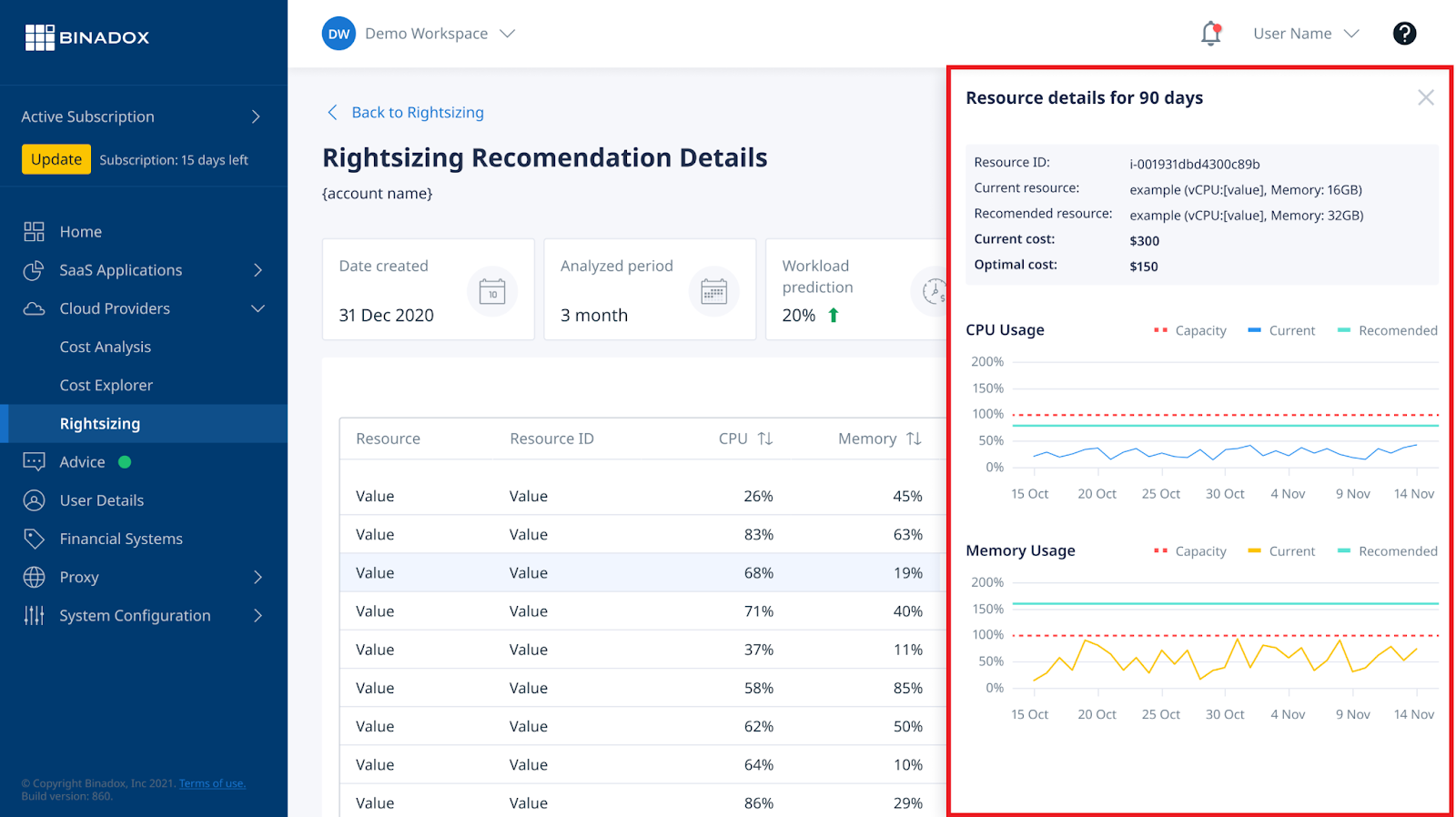Image resolution: width=1456 pixels, height=817 pixels.
Task: Click the Resource ID column header
Action: tap(551, 439)
